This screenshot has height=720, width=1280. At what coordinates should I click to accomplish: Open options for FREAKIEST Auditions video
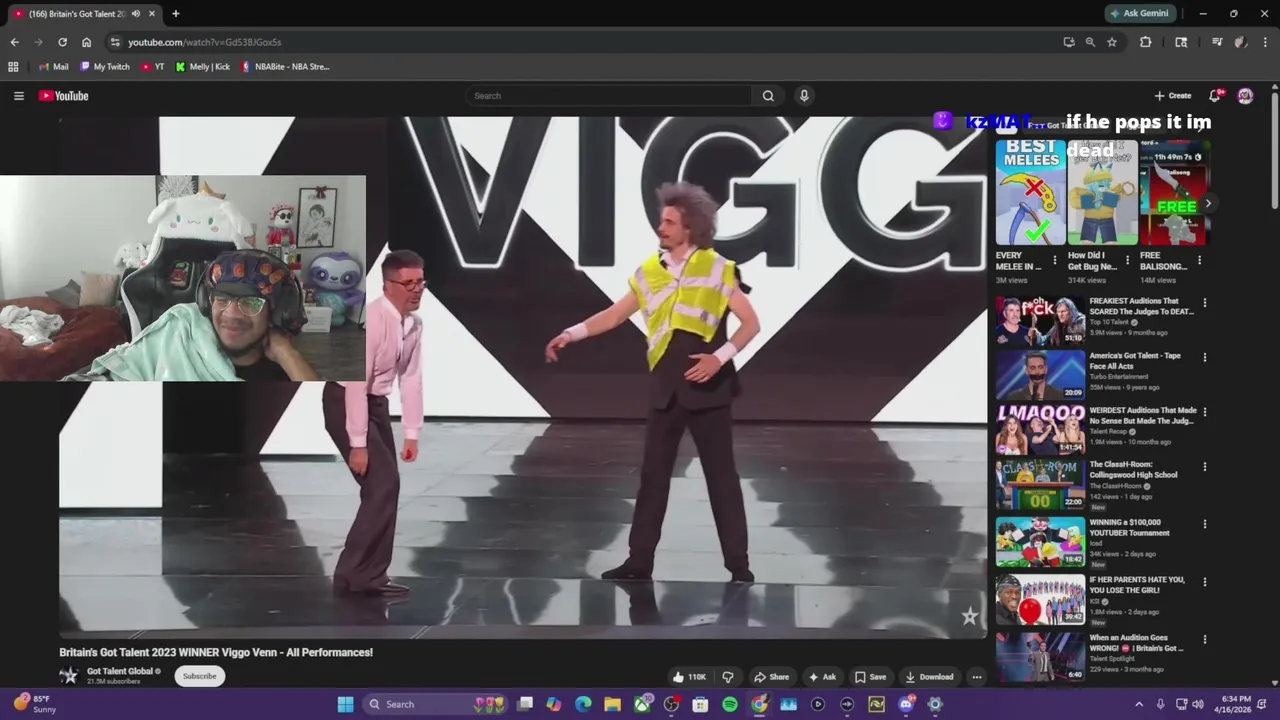(1204, 302)
